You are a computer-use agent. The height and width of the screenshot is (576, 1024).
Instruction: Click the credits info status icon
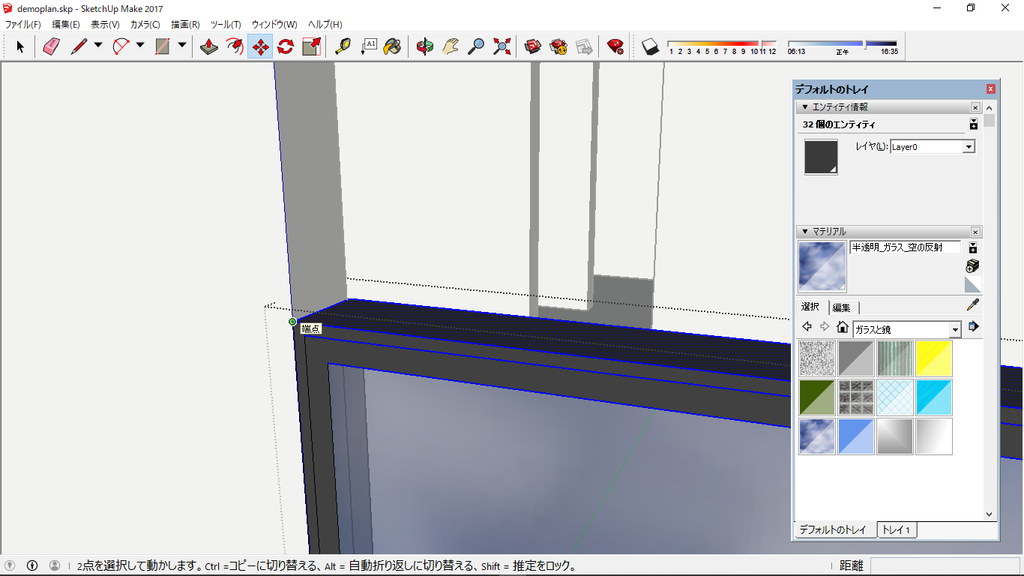[x=32, y=566]
